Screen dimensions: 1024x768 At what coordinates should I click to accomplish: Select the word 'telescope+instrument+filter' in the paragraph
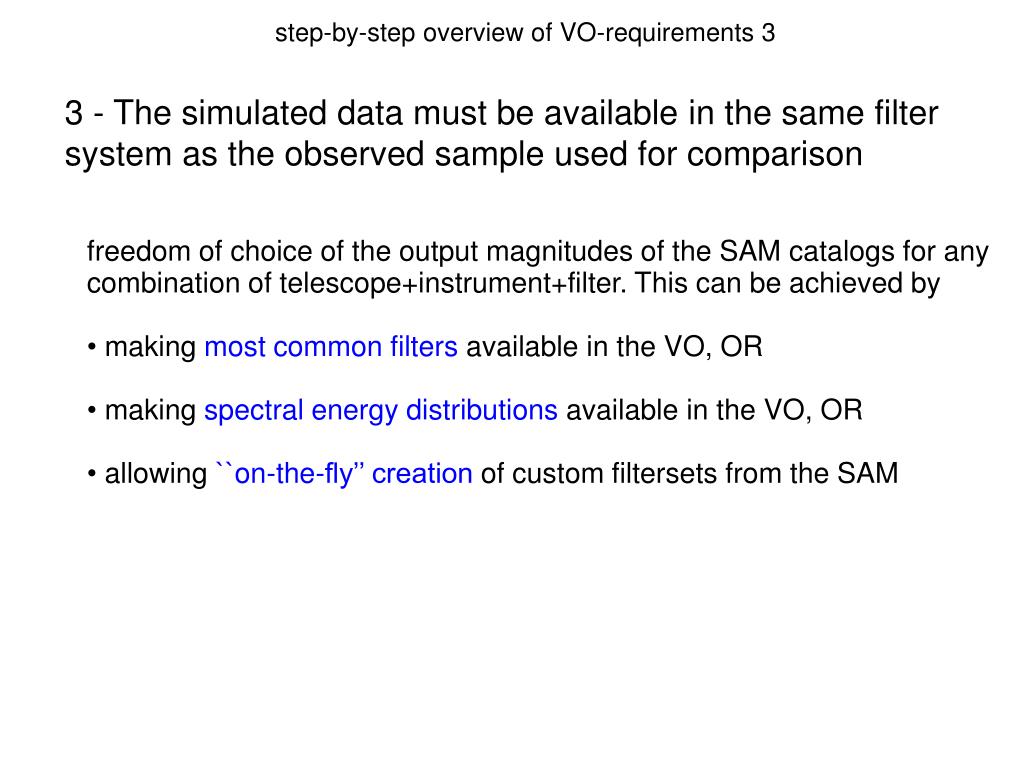point(453,283)
